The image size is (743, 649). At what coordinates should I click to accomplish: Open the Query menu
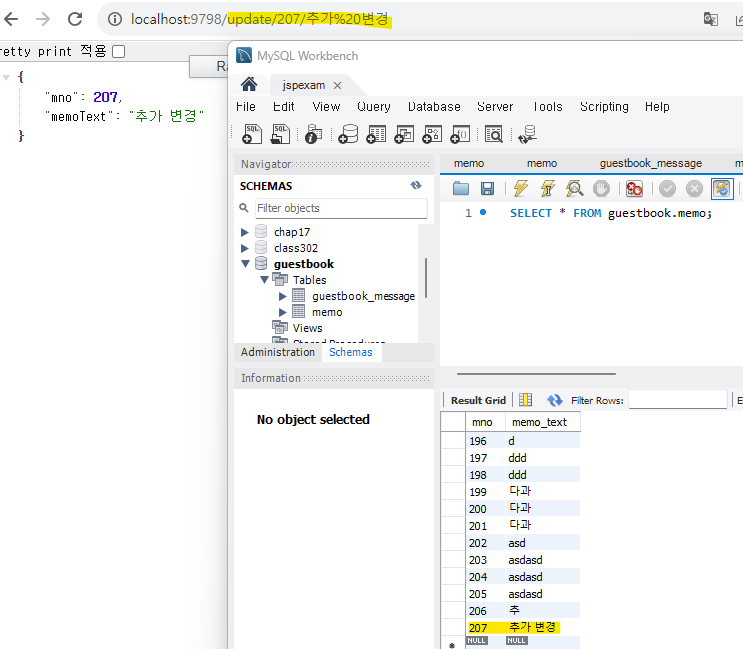(x=374, y=107)
